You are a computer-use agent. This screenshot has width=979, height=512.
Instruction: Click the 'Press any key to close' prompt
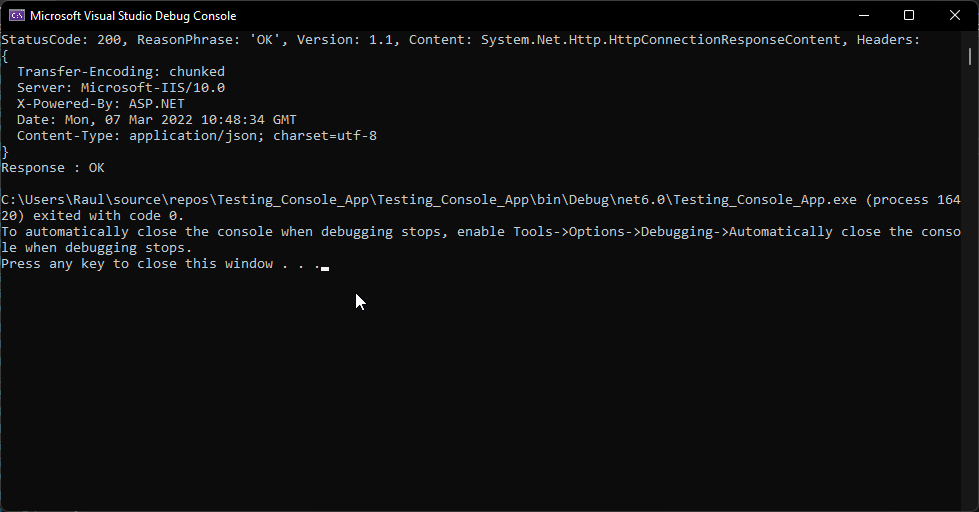[x=160, y=263]
